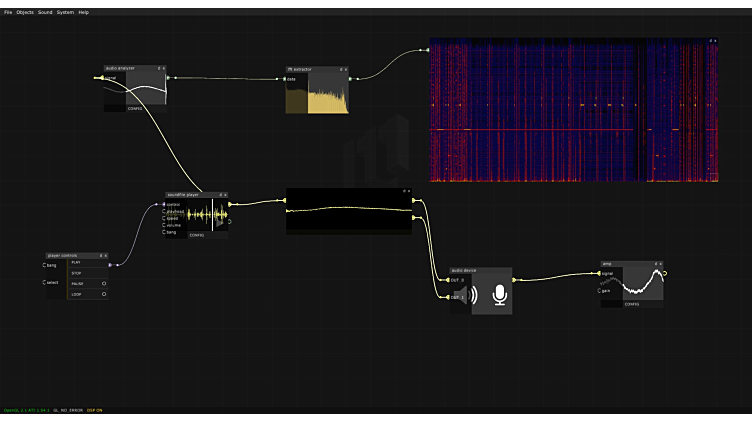The image size is (752, 423).
Task: Expand CONFIG on the audio analyzer
Action: pos(136,108)
